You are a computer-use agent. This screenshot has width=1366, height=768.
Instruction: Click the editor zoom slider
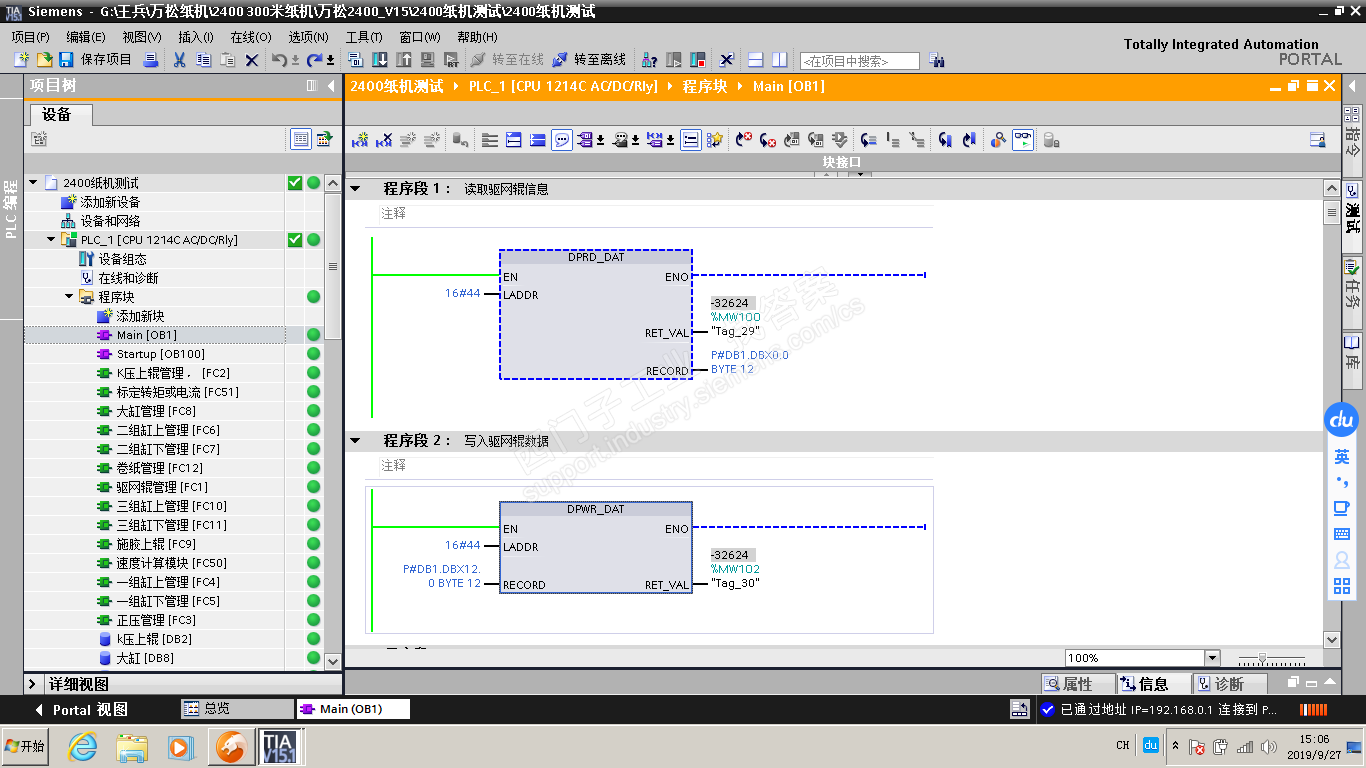[1263, 659]
